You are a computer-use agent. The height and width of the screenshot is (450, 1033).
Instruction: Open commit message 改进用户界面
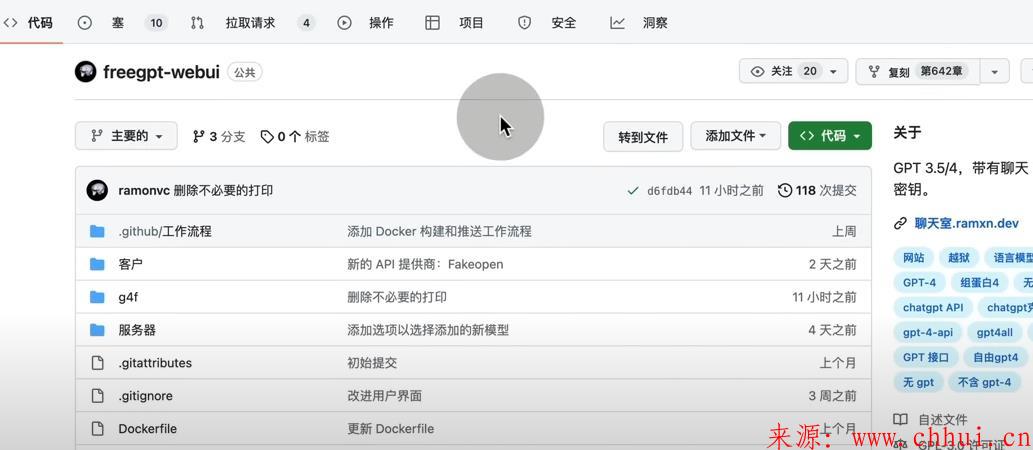385,396
